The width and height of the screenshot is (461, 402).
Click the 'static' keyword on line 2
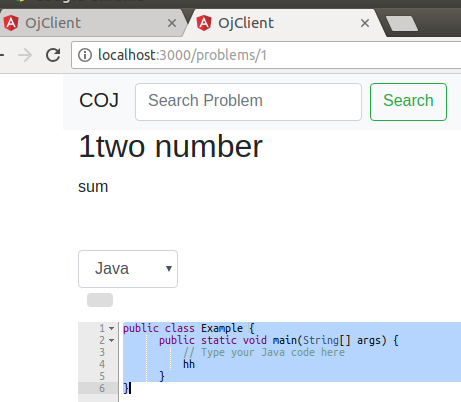(219, 340)
